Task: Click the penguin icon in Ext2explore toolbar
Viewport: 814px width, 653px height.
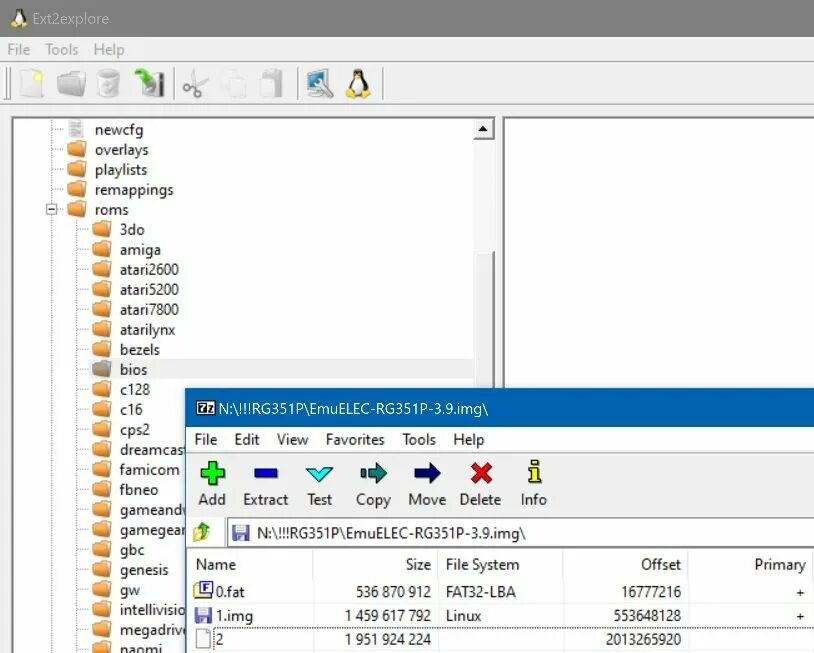Action: [x=359, y=84]
